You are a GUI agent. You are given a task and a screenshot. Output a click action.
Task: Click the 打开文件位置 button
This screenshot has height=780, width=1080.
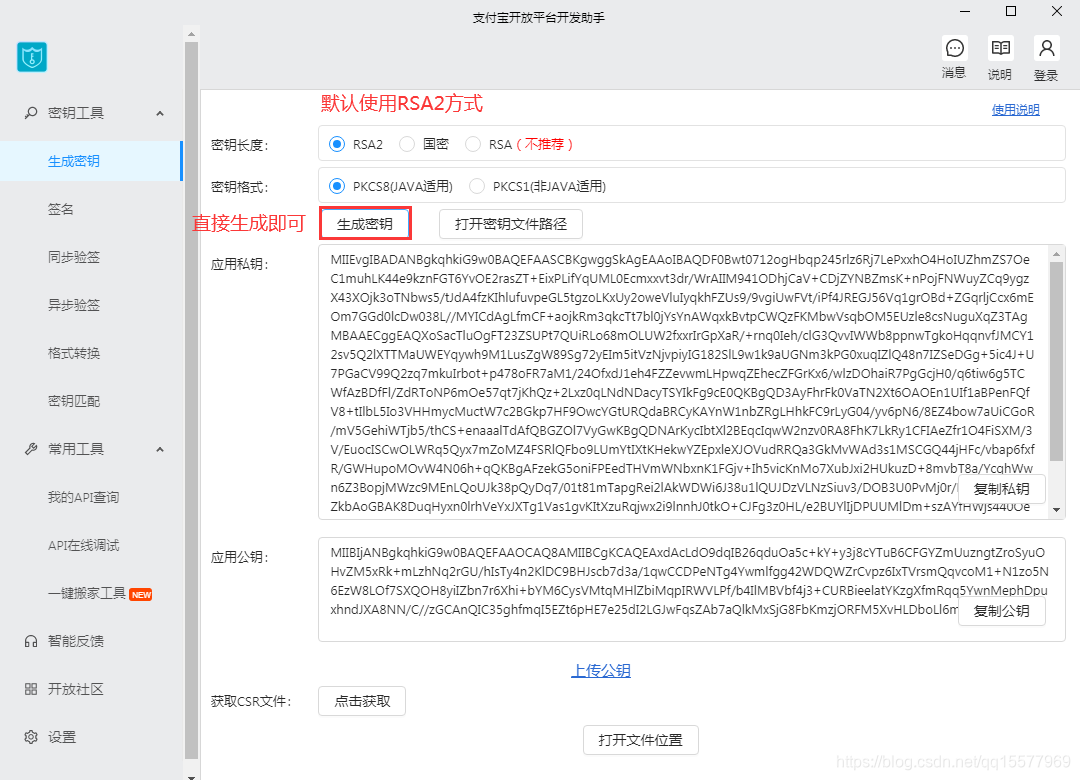(x=641, y=740)
